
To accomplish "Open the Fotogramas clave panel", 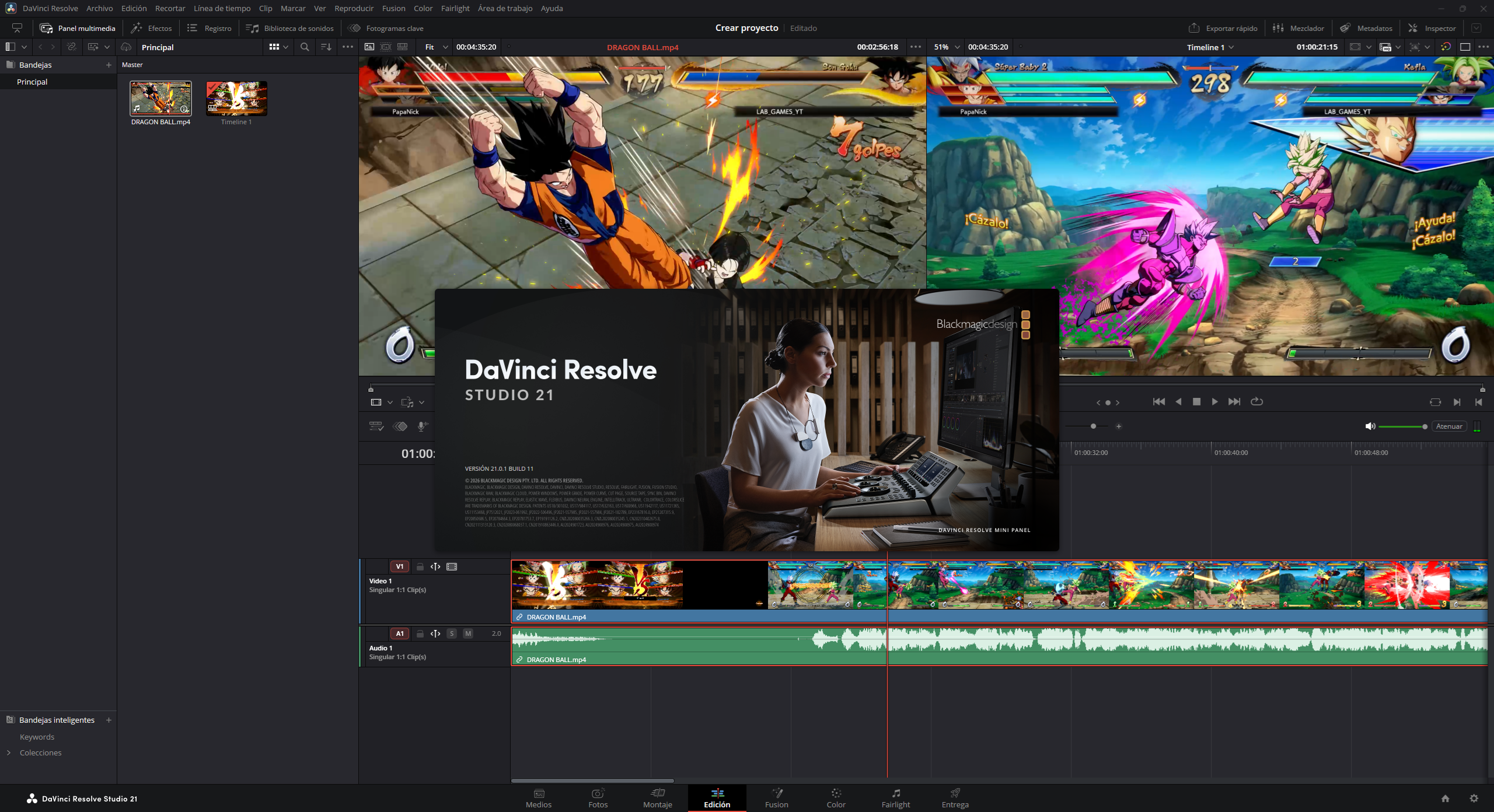I will coord(386,28).
